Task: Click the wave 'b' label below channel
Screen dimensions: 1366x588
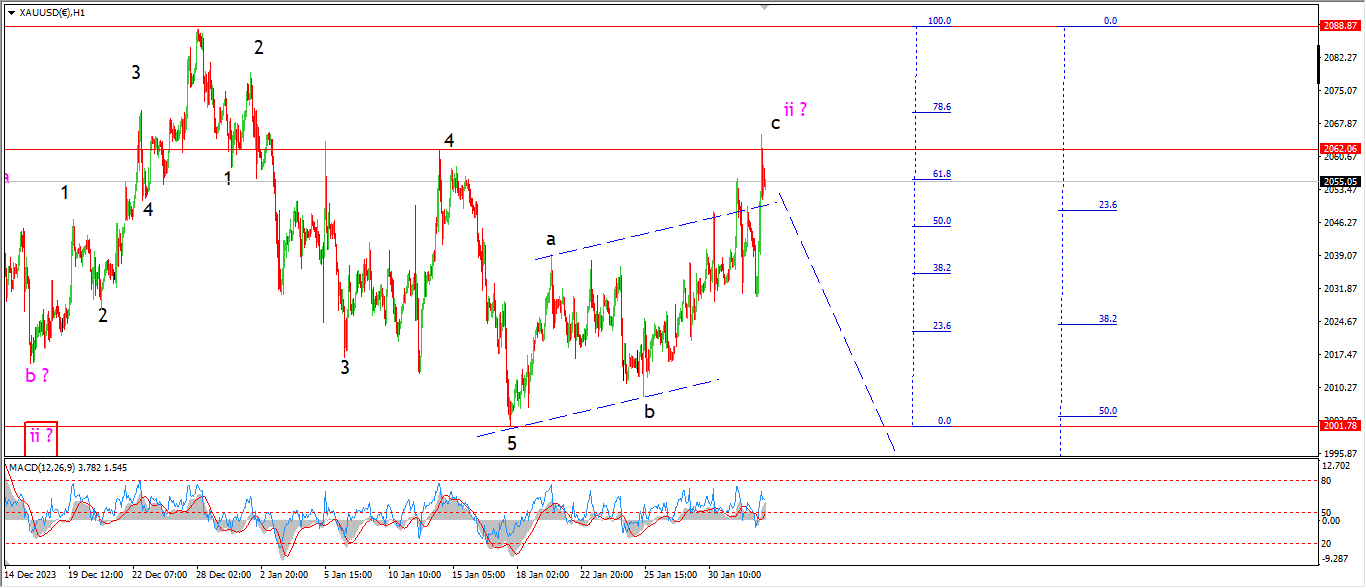Action: pos(649,410)
